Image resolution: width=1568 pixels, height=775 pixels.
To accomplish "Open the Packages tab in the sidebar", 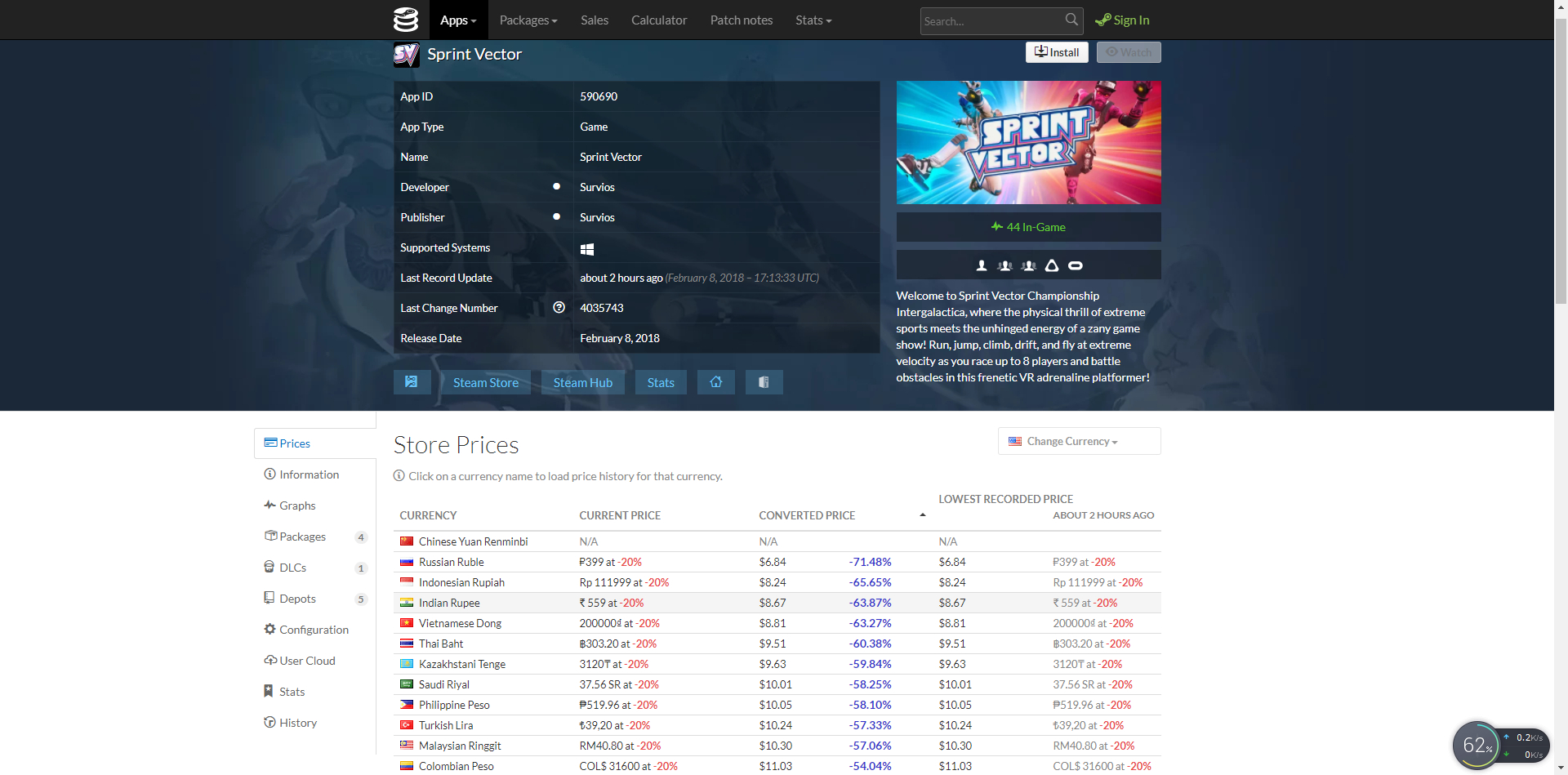I will coord(315,537).
